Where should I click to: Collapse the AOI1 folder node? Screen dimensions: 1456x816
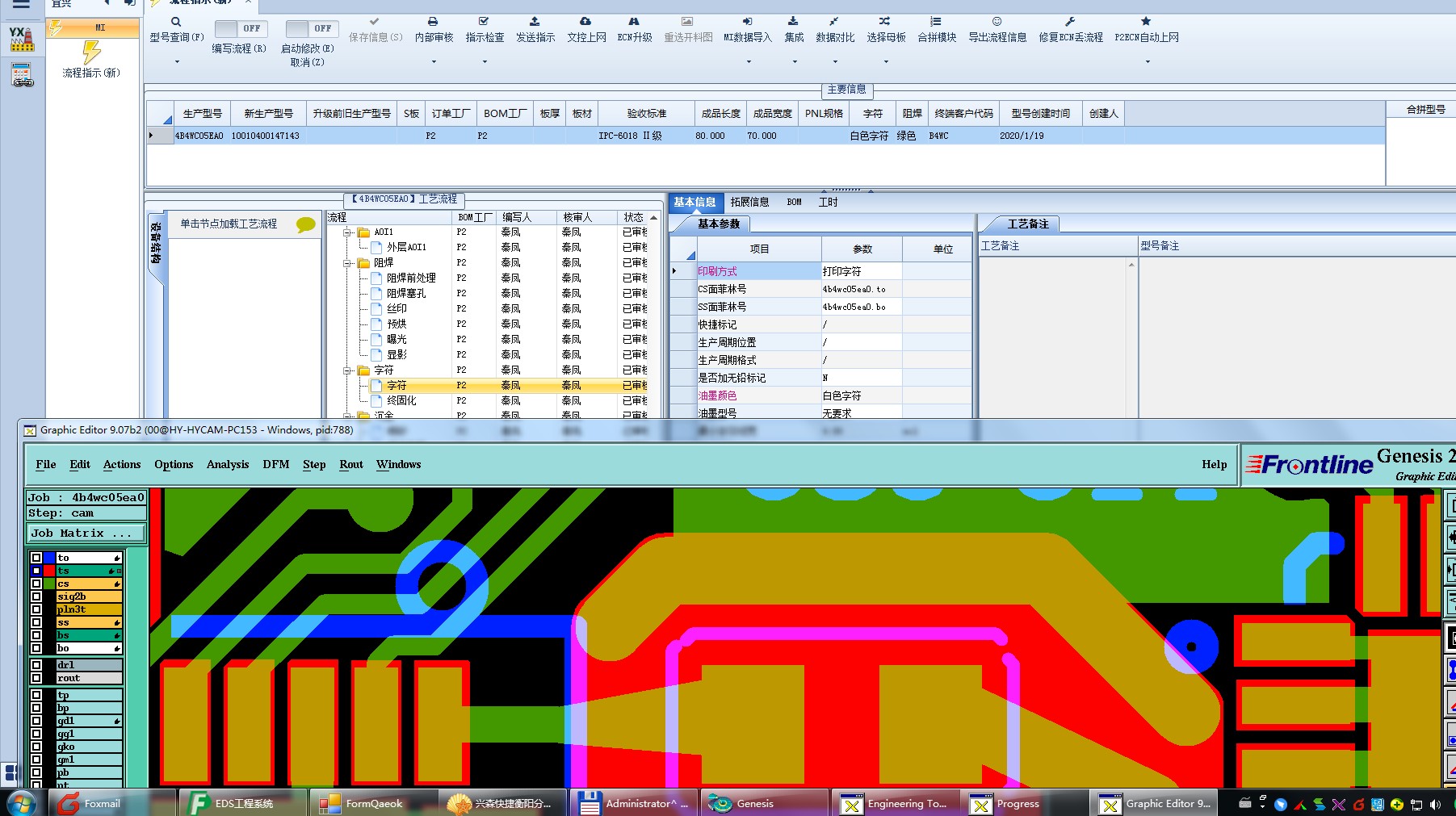pos(348,232)
